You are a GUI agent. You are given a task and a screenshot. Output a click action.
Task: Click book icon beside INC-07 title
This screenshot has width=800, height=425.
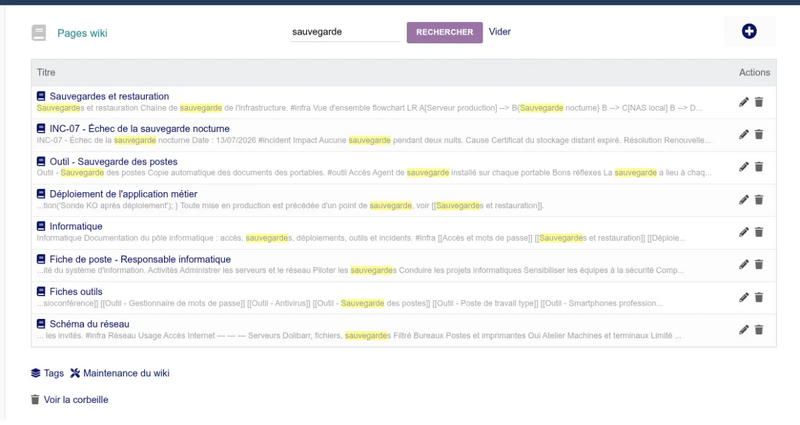[x=41, y=129]
